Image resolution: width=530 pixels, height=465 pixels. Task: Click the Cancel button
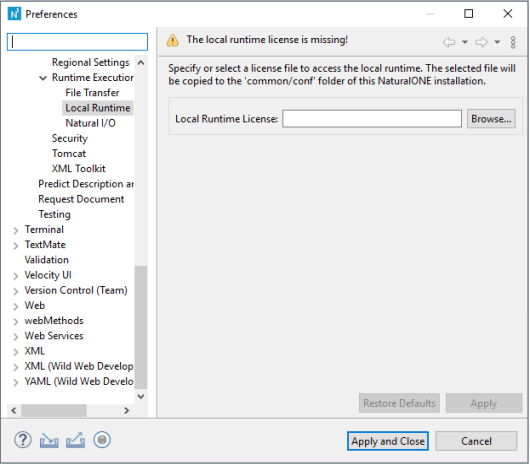(476, 441)
